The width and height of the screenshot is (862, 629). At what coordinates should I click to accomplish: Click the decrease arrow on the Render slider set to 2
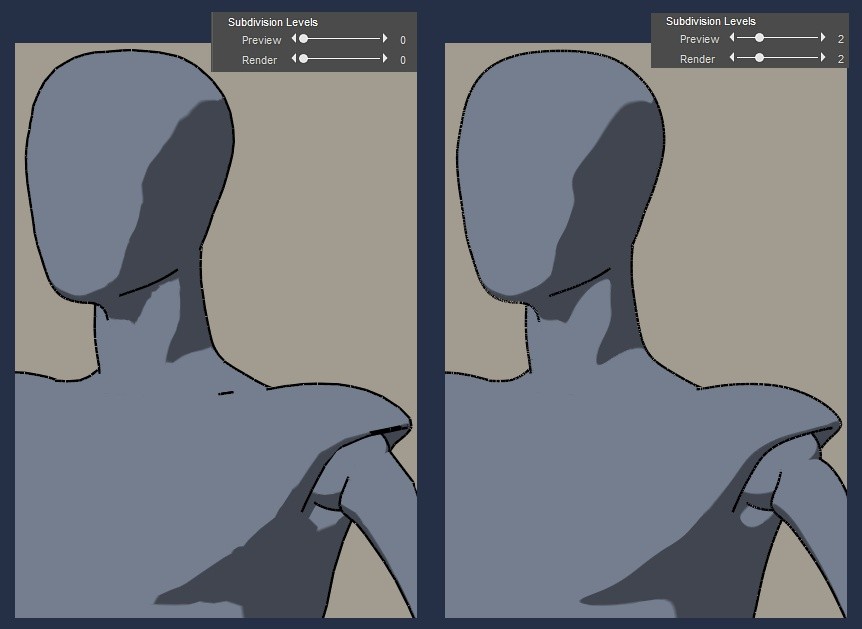point(732,58)
